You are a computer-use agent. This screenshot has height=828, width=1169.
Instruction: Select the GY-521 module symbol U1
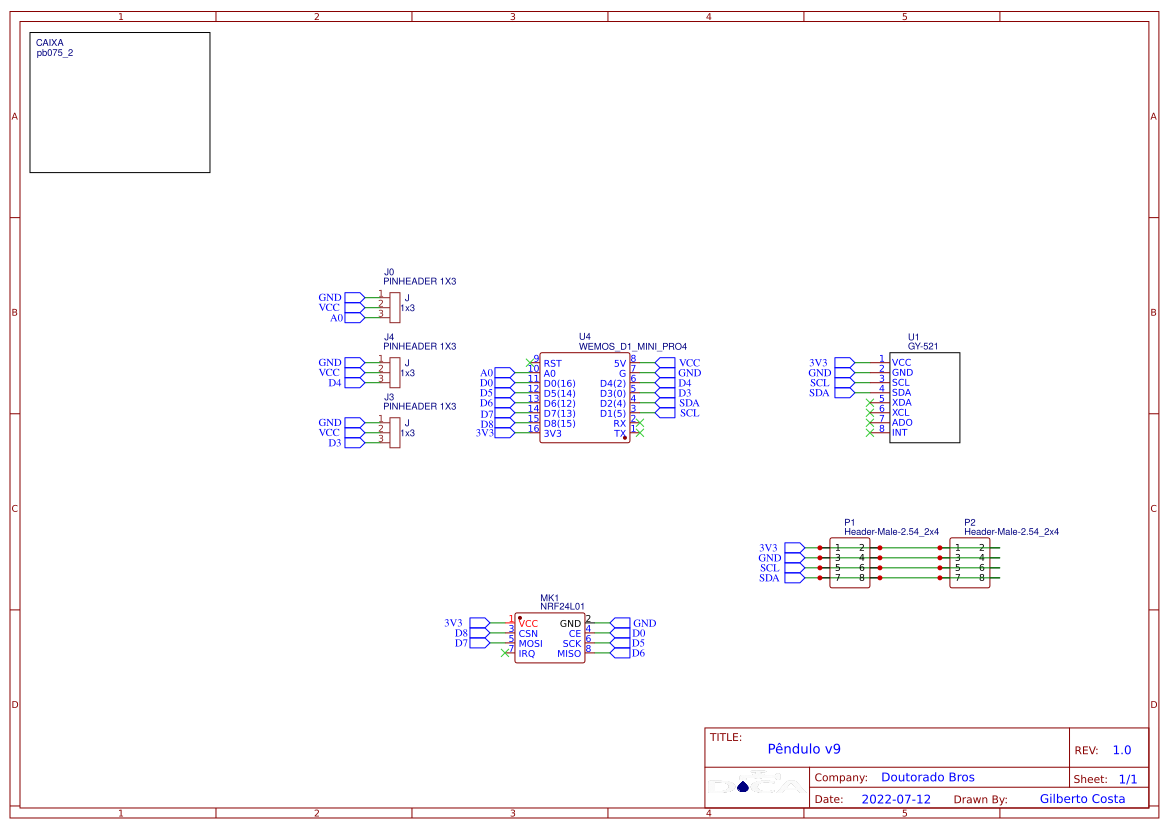(x=923, y=395)
